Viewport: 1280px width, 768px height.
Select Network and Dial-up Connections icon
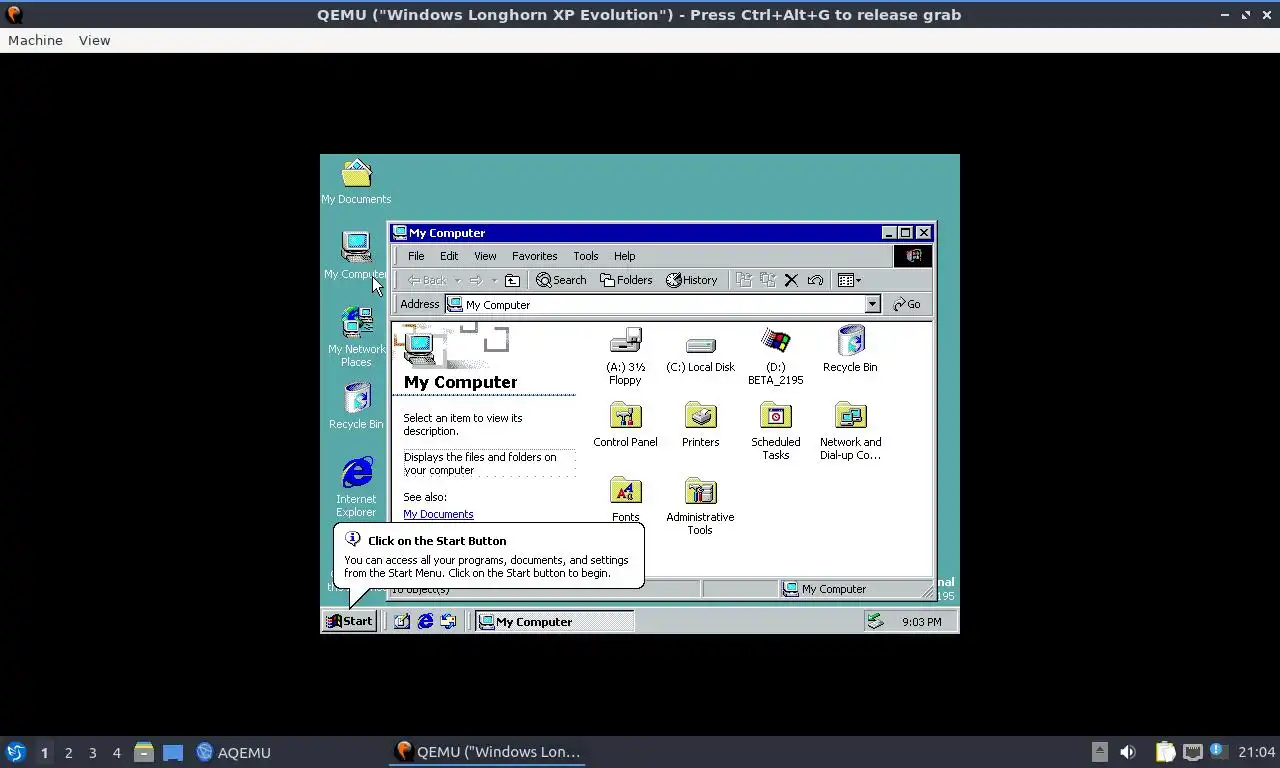[850, 416]
